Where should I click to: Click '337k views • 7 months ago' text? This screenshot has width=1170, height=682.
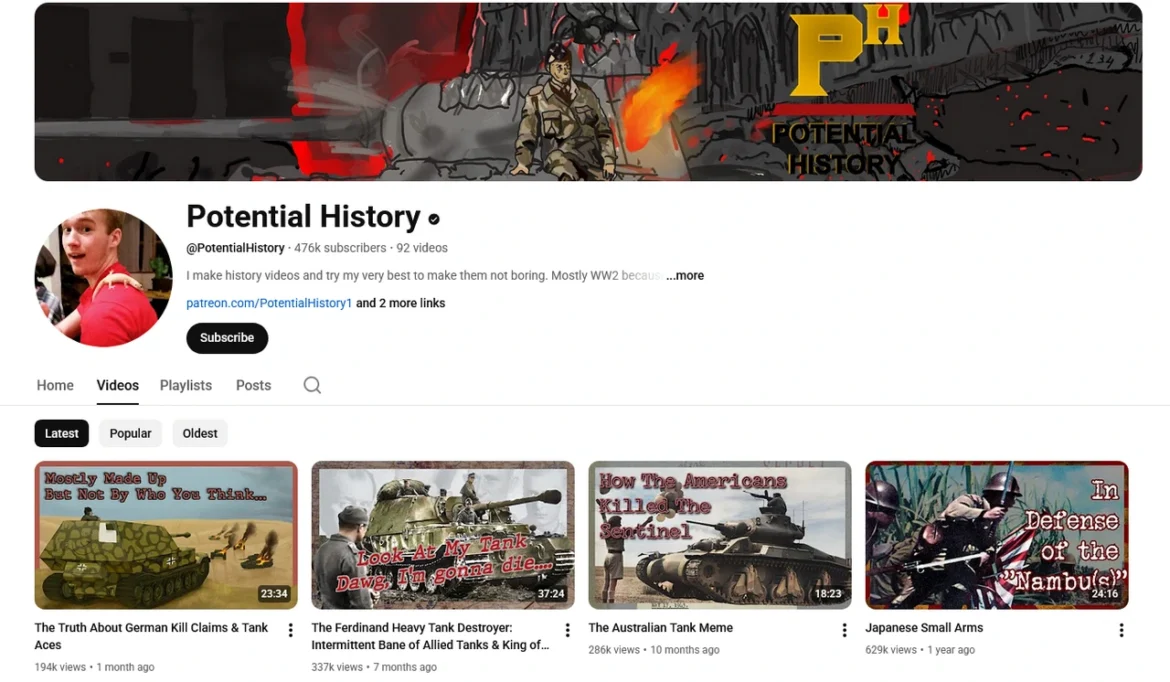point(374,667)
